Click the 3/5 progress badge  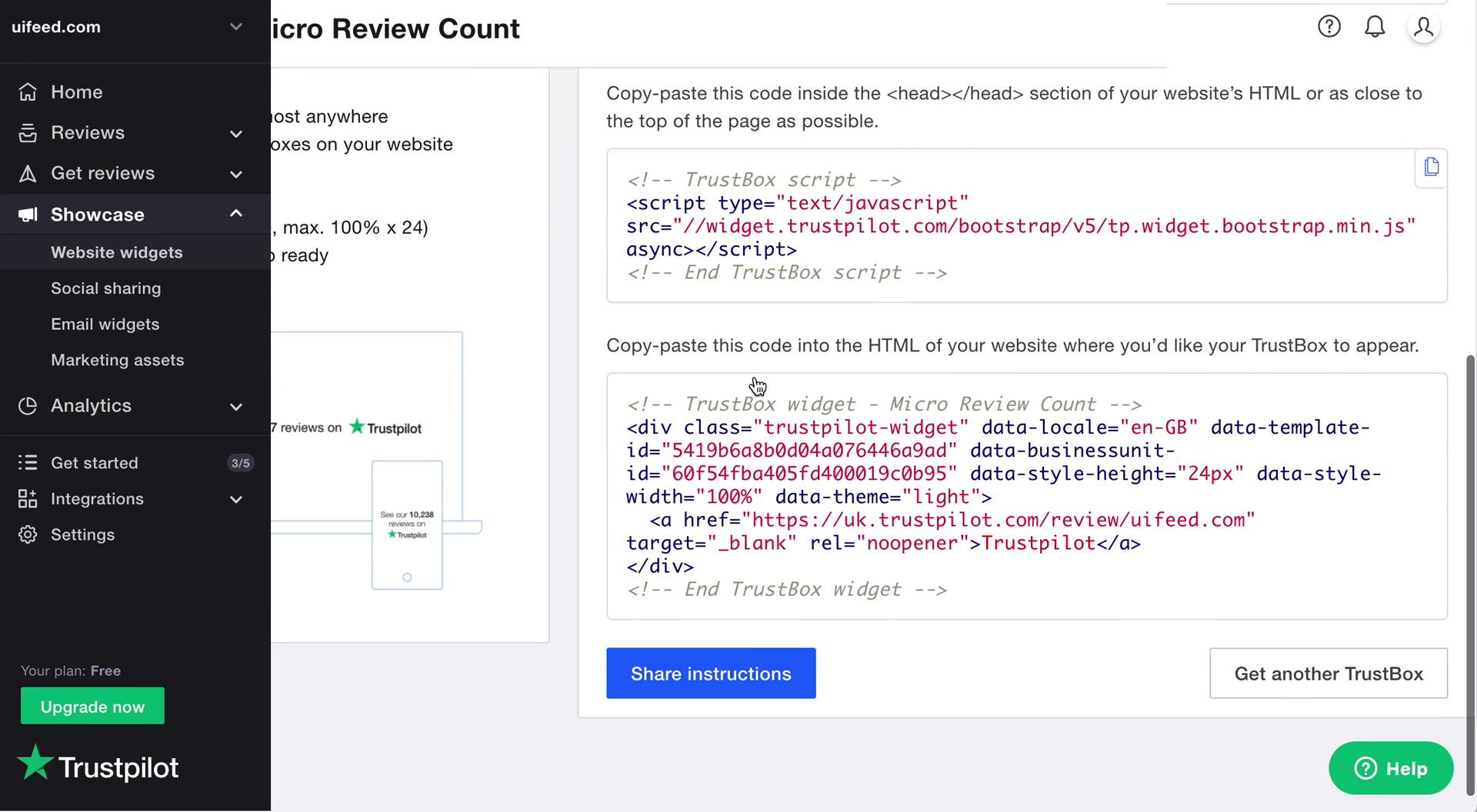[x=241, y=463]
